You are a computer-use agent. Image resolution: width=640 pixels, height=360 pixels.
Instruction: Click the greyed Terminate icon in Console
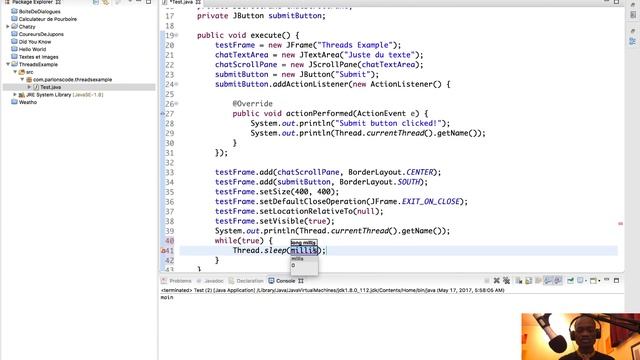(x=487, y=281)
